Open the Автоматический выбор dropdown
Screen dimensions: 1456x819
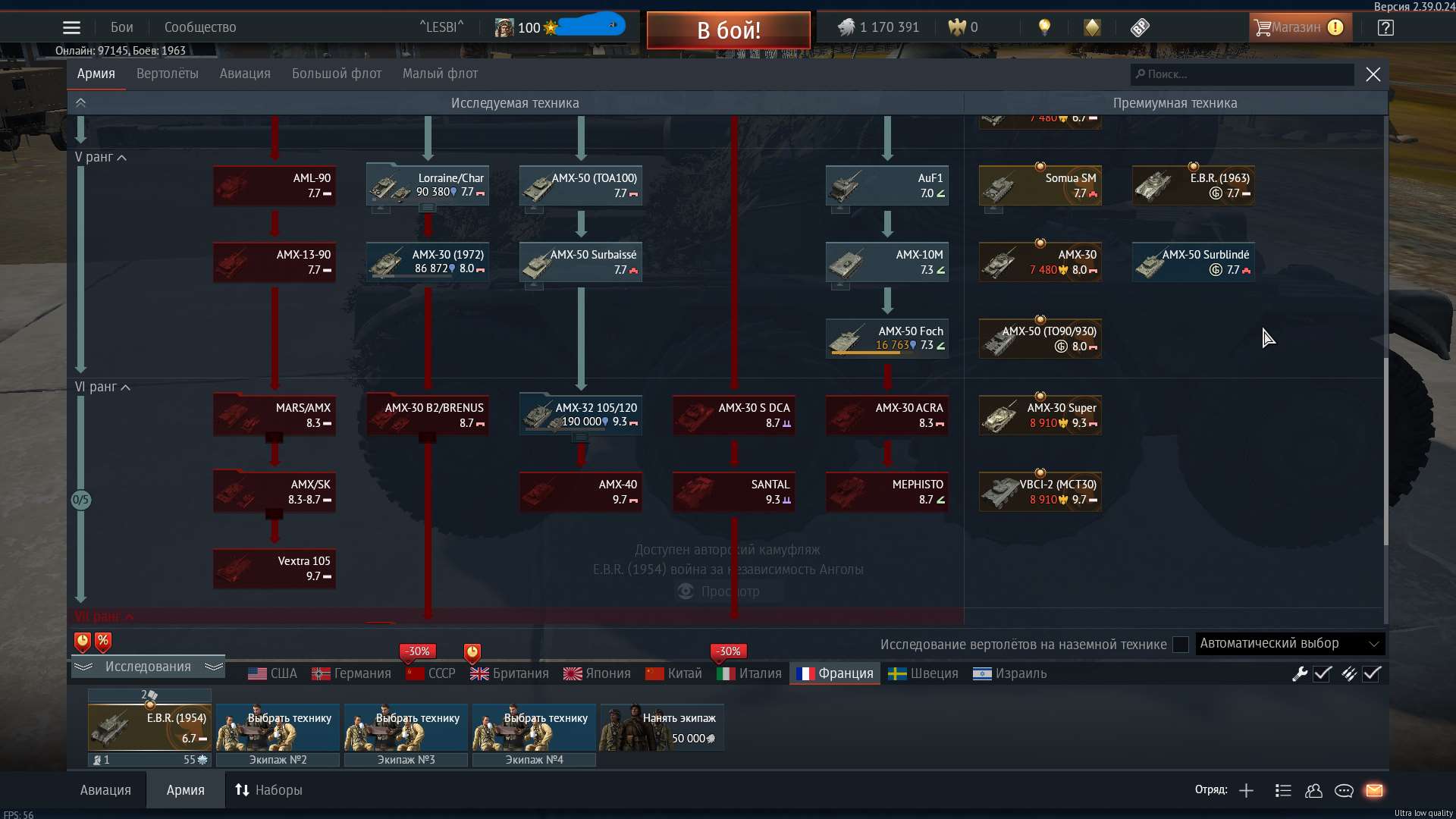(1290, 644)
